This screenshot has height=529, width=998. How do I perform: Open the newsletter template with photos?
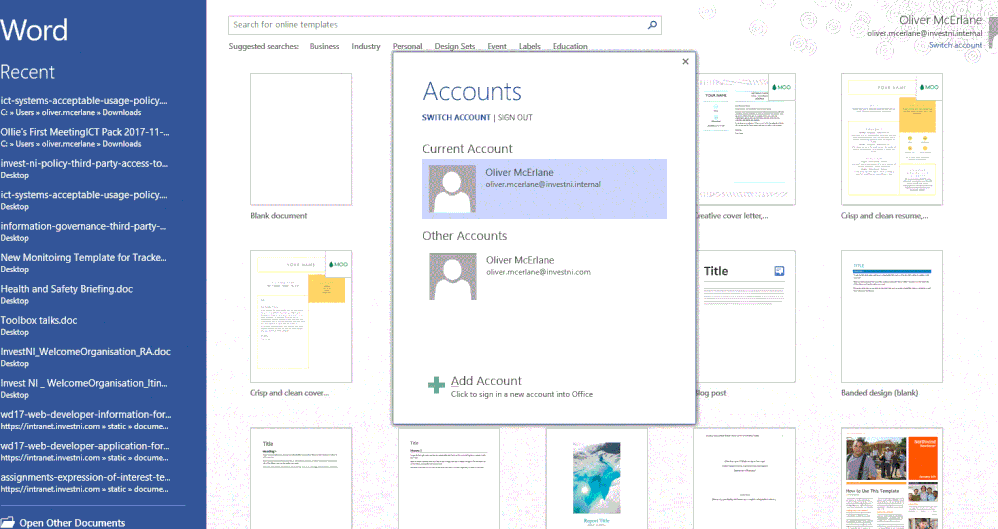point(892,479)
